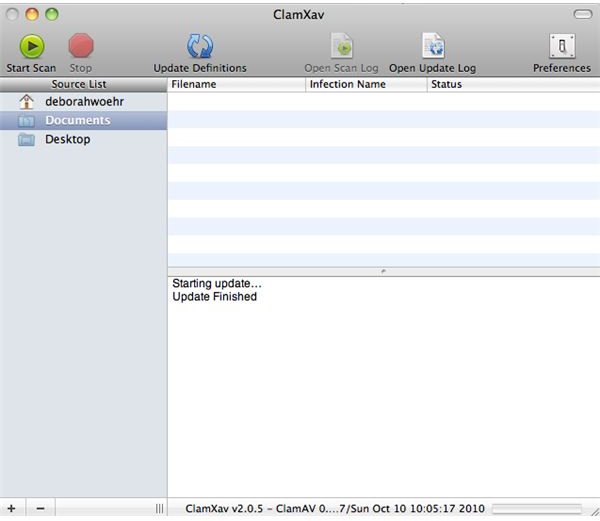Open the Preferences switch icon
This screenshot has width=600, height=521.
562,46
